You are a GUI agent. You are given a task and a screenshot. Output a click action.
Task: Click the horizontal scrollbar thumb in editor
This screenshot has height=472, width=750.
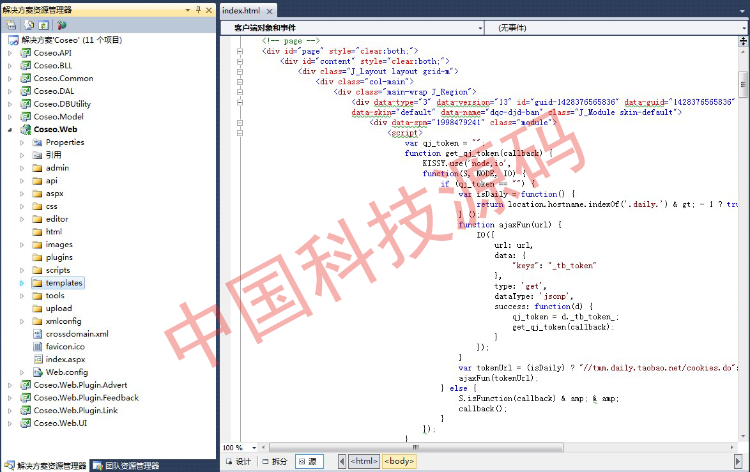pos(416,448)
